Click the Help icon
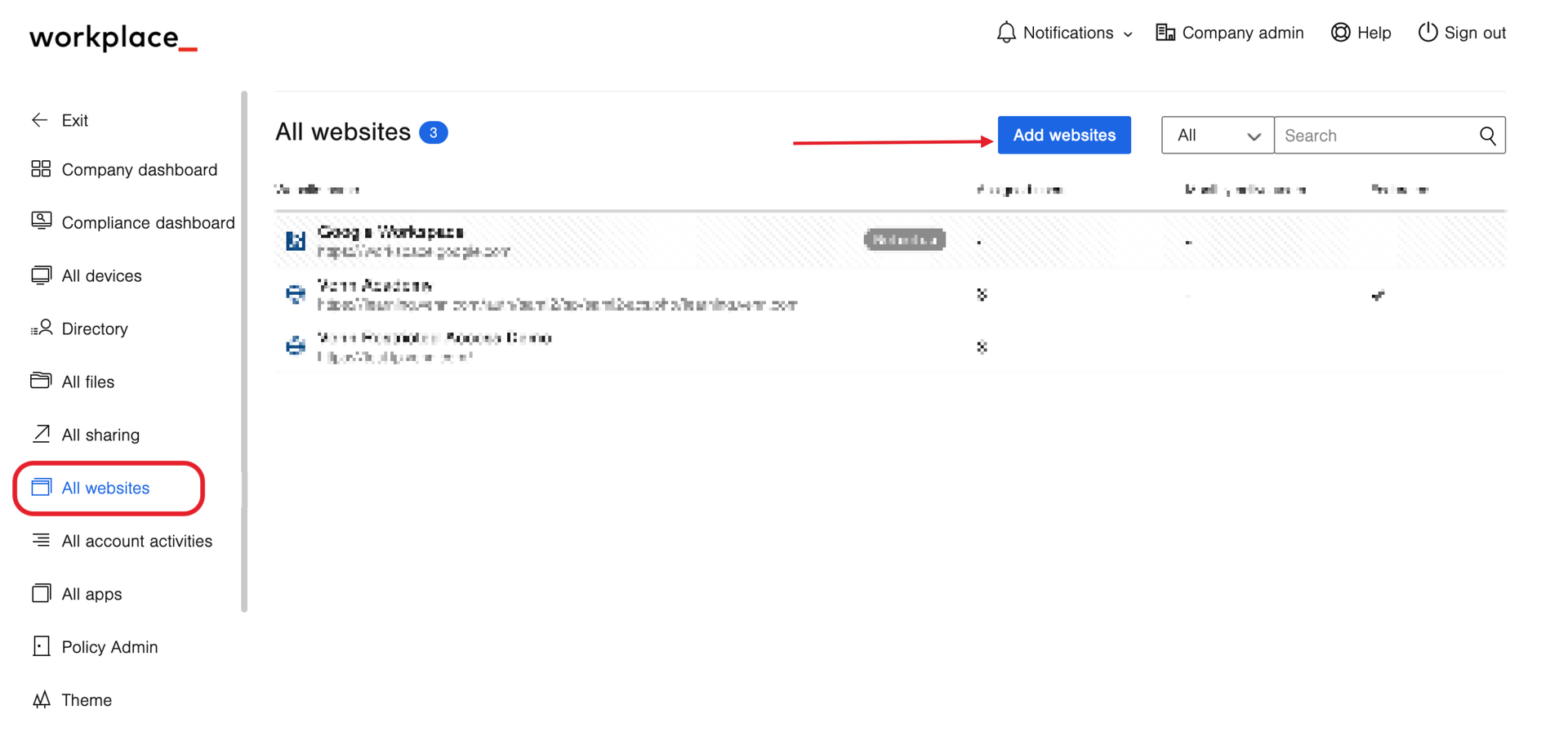The width and height of the screenshot is (1568, 750). click(x=1340, y=33)
